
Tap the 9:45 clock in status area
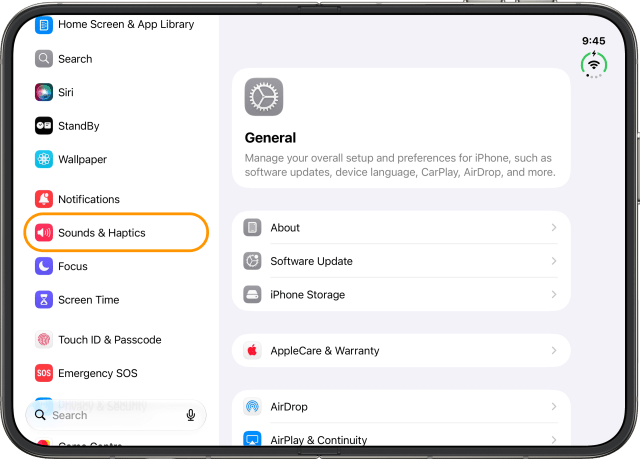(593, 41)
